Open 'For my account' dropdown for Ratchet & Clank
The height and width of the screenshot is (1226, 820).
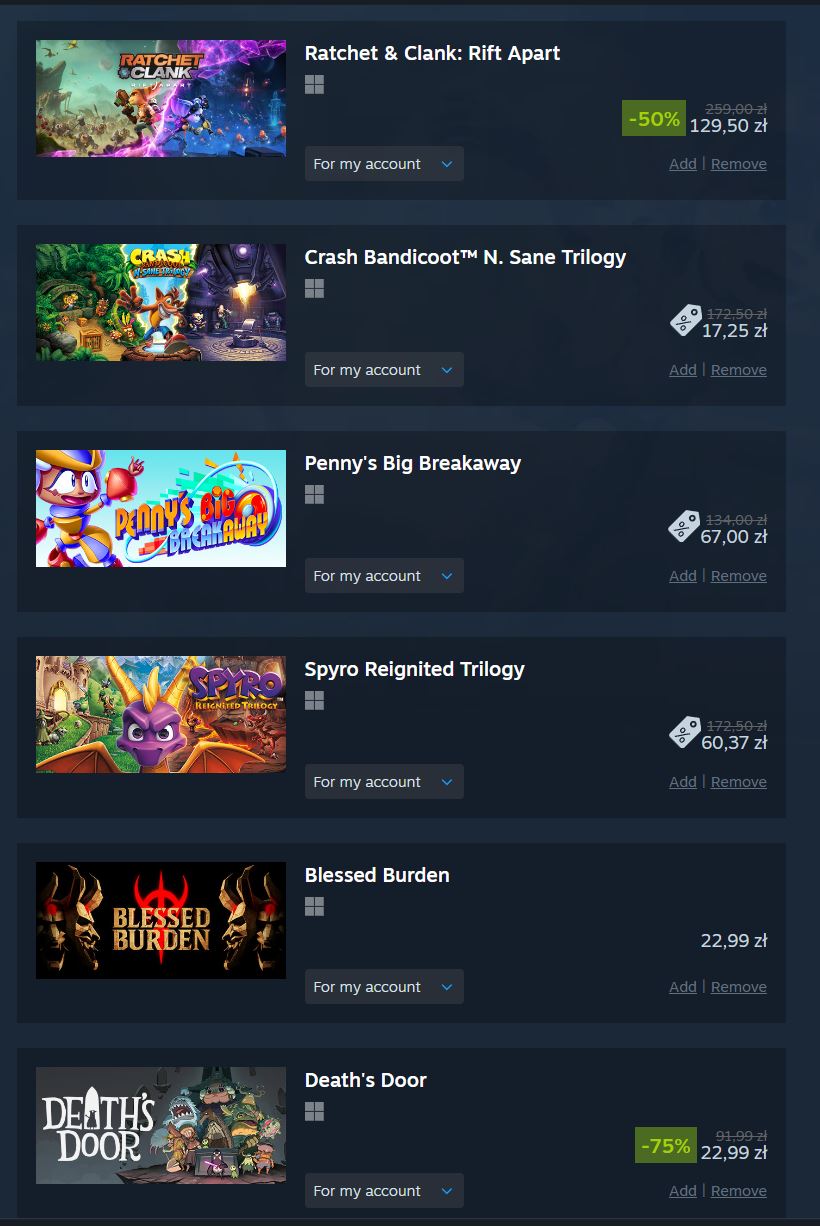pos(384,164)
